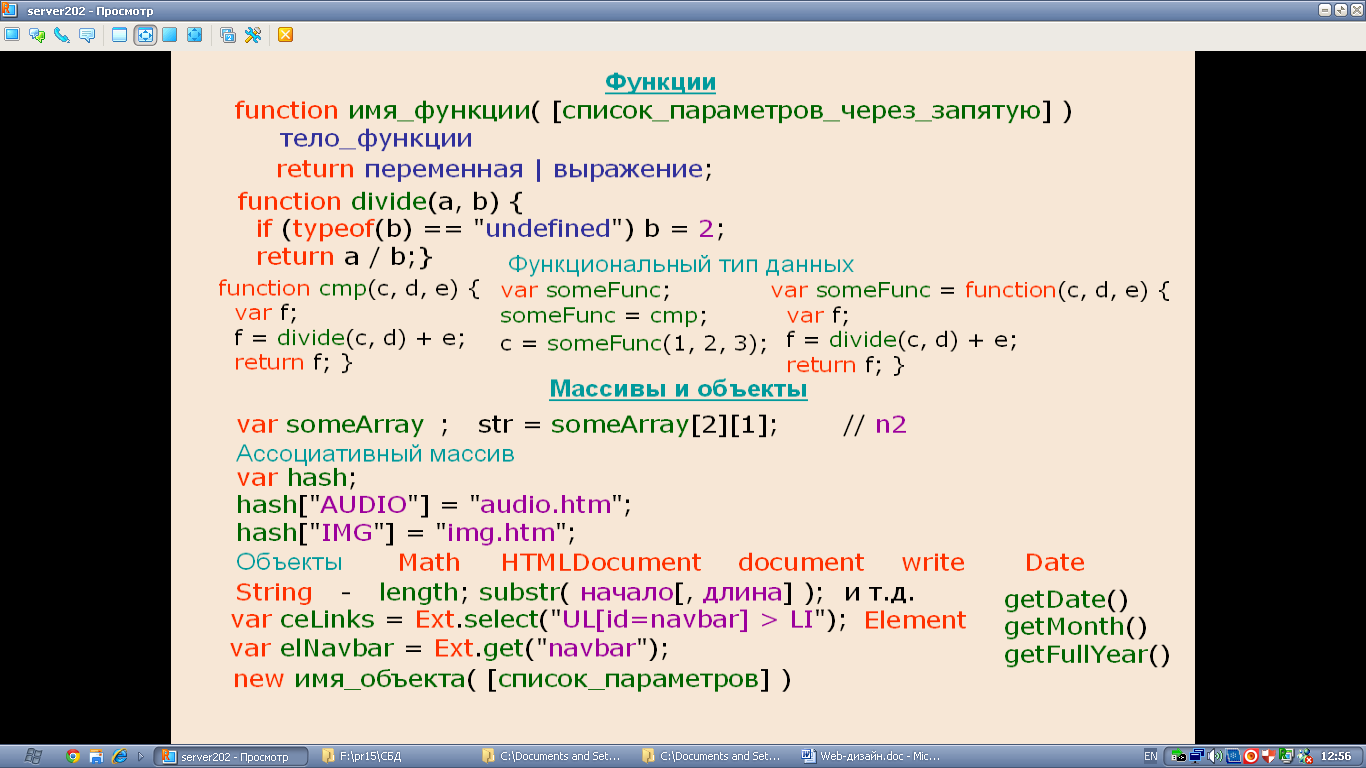Open the send message speech bubble icon
The image size is (1366, 768).
click(87, 34)
